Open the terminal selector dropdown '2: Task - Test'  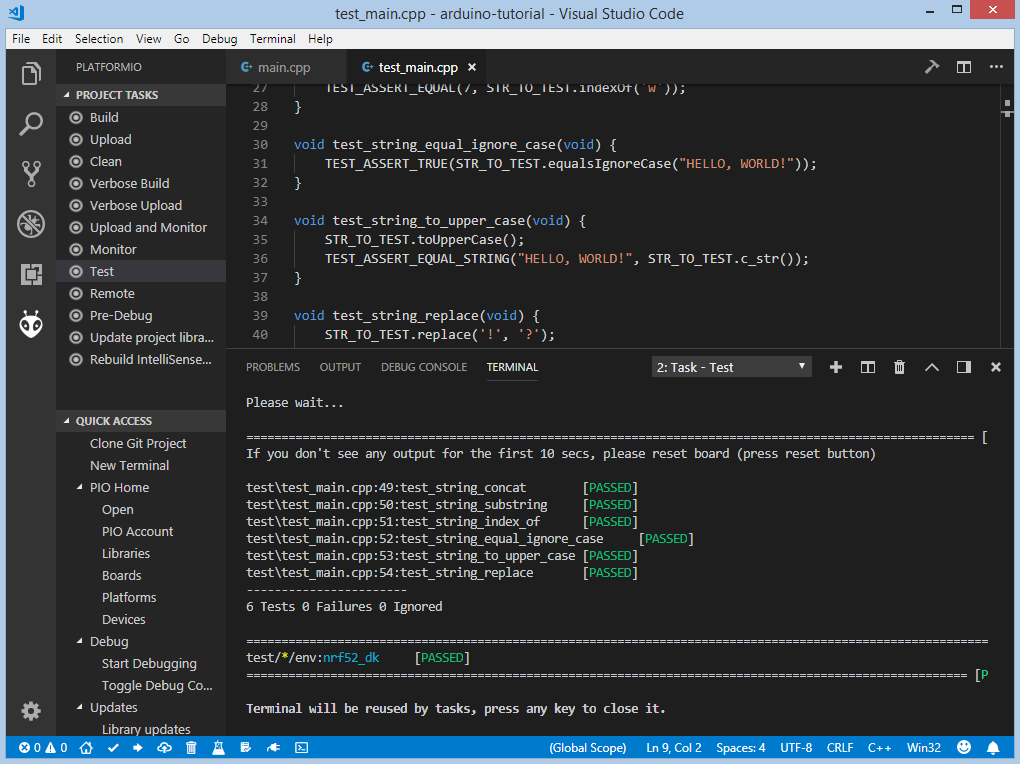[731, 367]
